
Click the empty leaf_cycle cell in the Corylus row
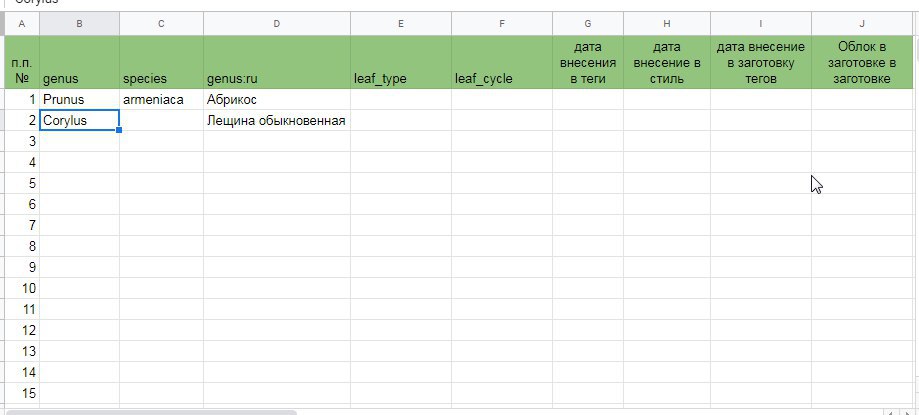502,121
